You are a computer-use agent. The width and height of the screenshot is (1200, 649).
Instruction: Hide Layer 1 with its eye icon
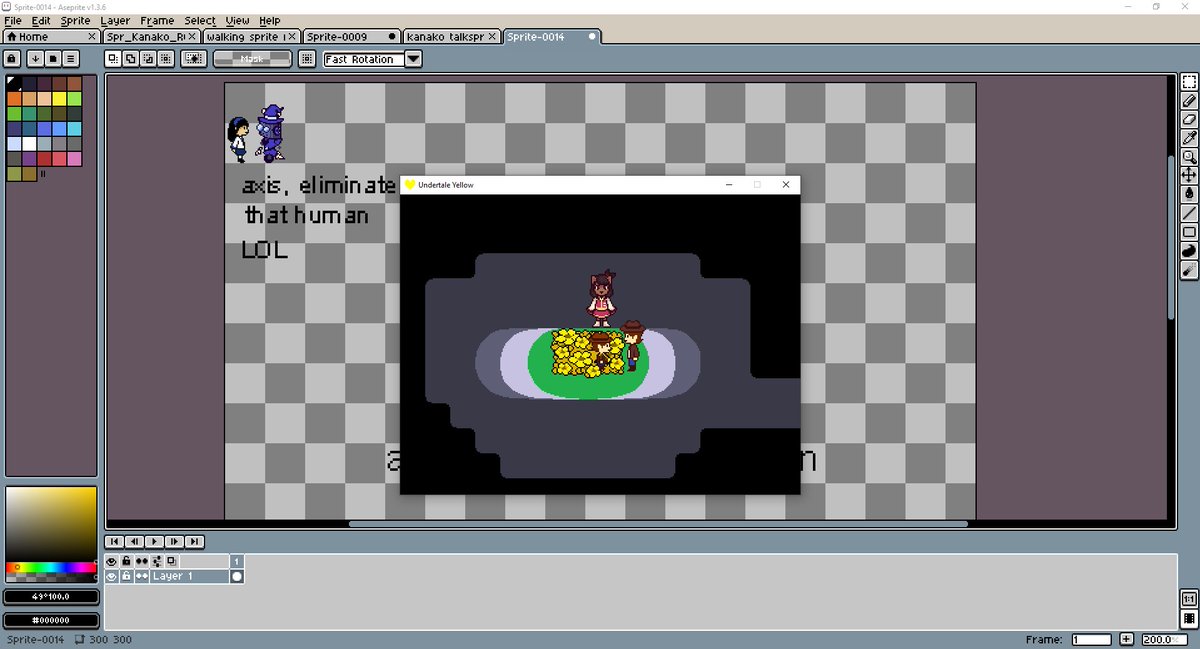pos(112,577)
